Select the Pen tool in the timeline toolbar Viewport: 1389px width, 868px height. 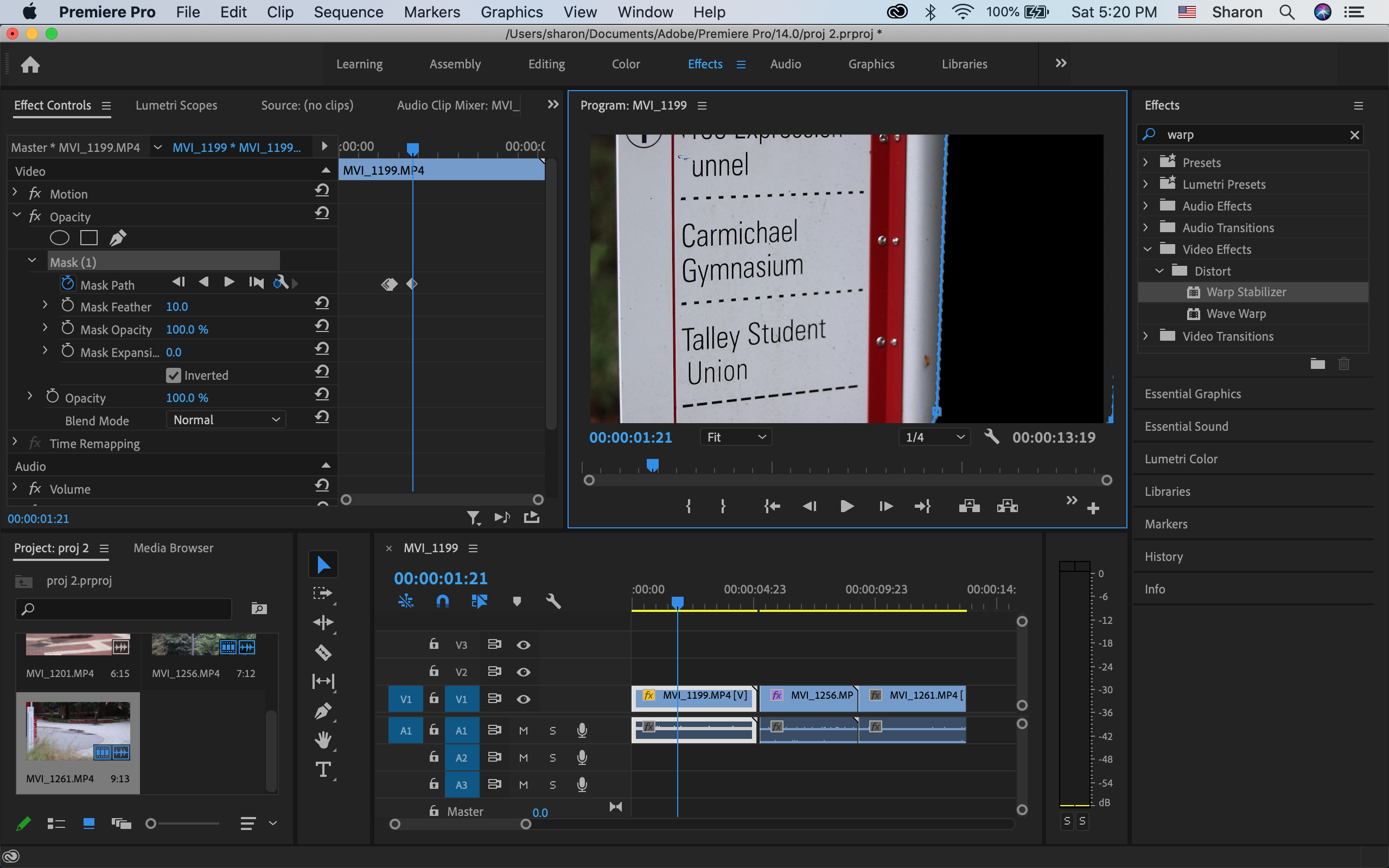tap(323, 710)
